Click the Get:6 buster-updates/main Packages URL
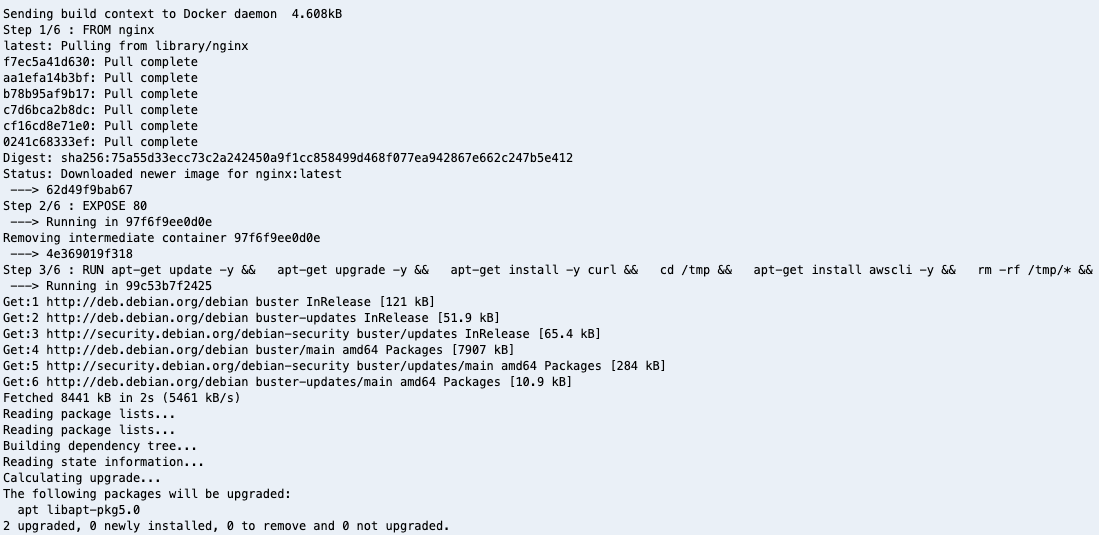Viewport: 1099px width, 535px height. tap(273, 382)
